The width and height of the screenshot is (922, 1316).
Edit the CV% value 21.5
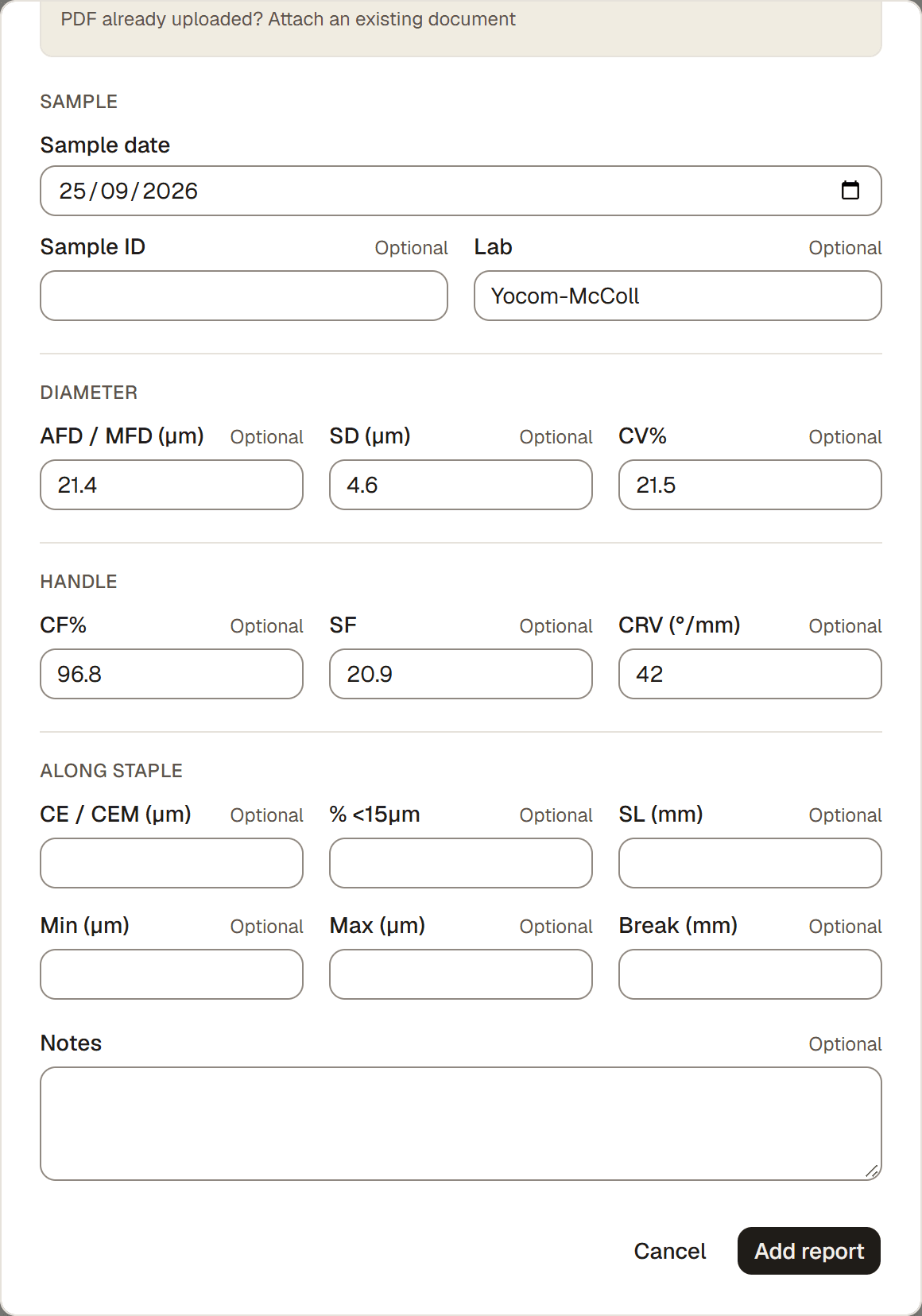pos(750,485)
